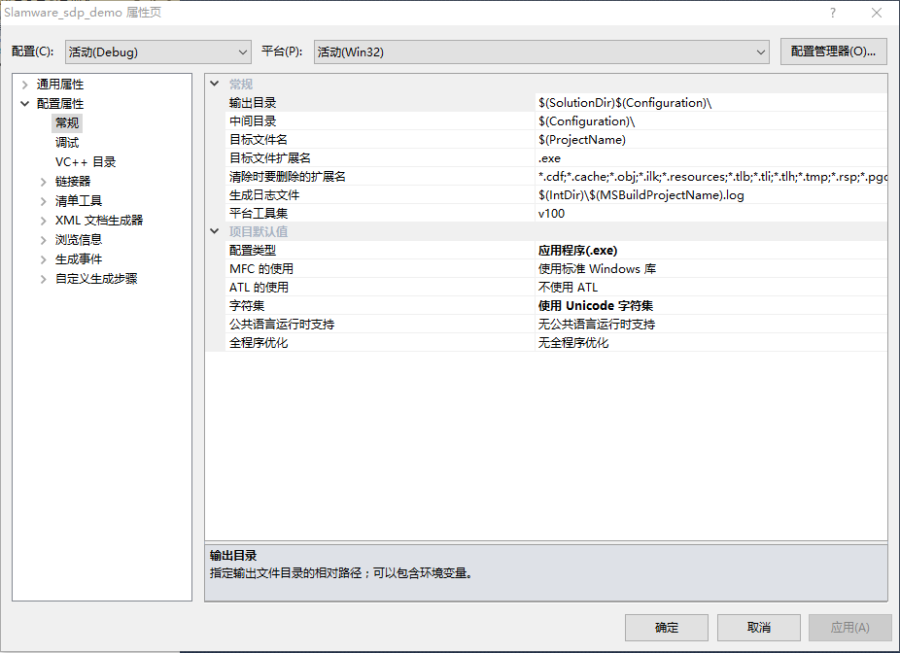The width and height of the screenshot is (900, 653).
Task: Click the 确定 button
Action: (666, 627)
